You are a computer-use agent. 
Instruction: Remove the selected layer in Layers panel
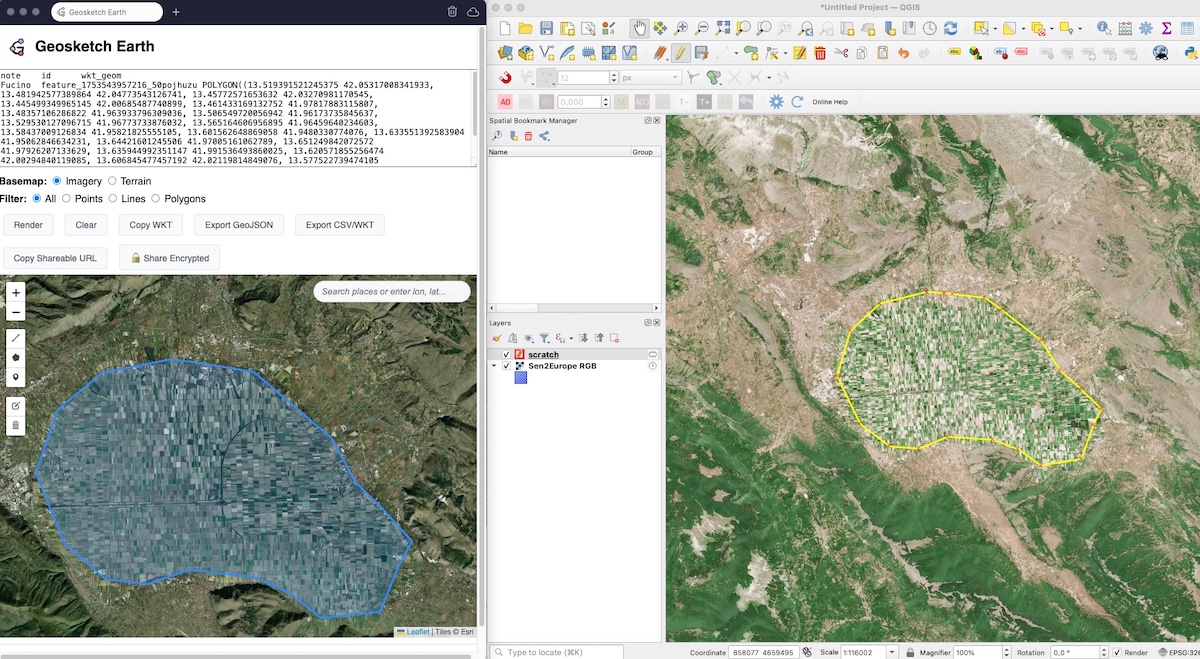(616, 338)
